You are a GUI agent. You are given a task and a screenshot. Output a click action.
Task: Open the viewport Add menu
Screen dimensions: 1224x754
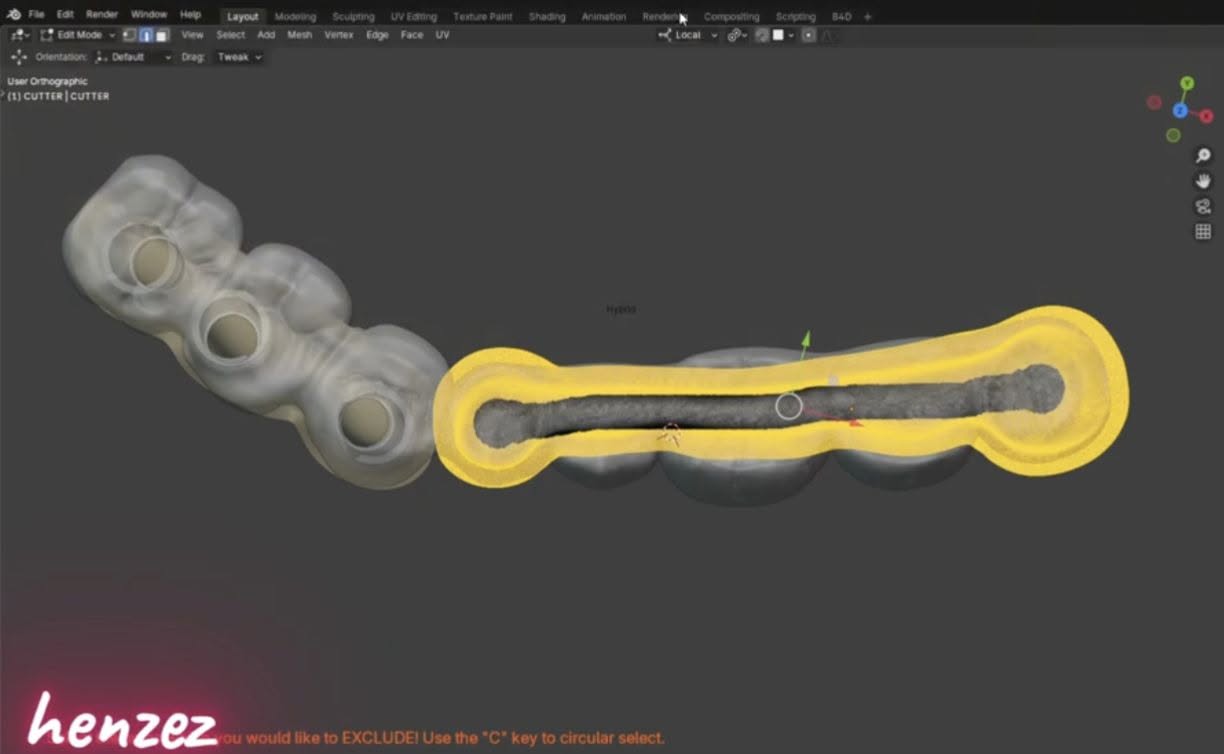[266, 35]
